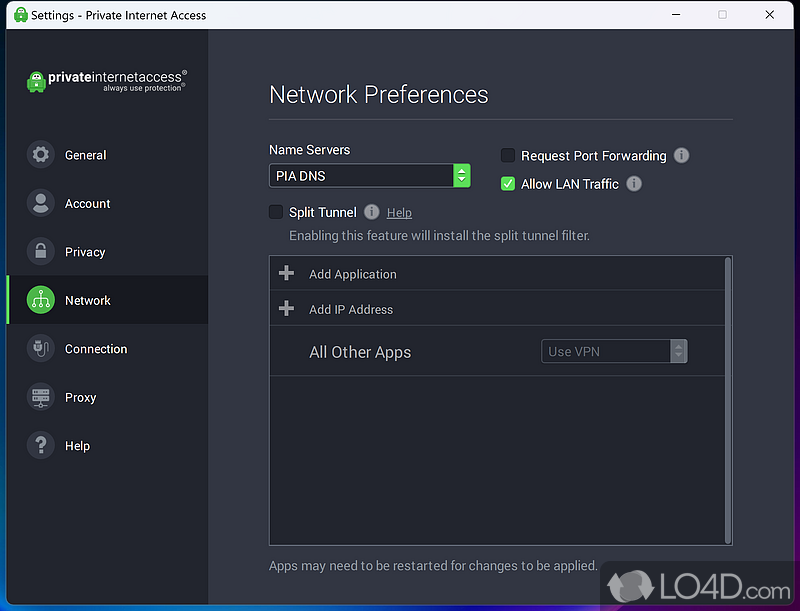This screenshot has width=800, height=611.
Task: Click the Split Tunnel info icon
Action: tap(371, 212)
